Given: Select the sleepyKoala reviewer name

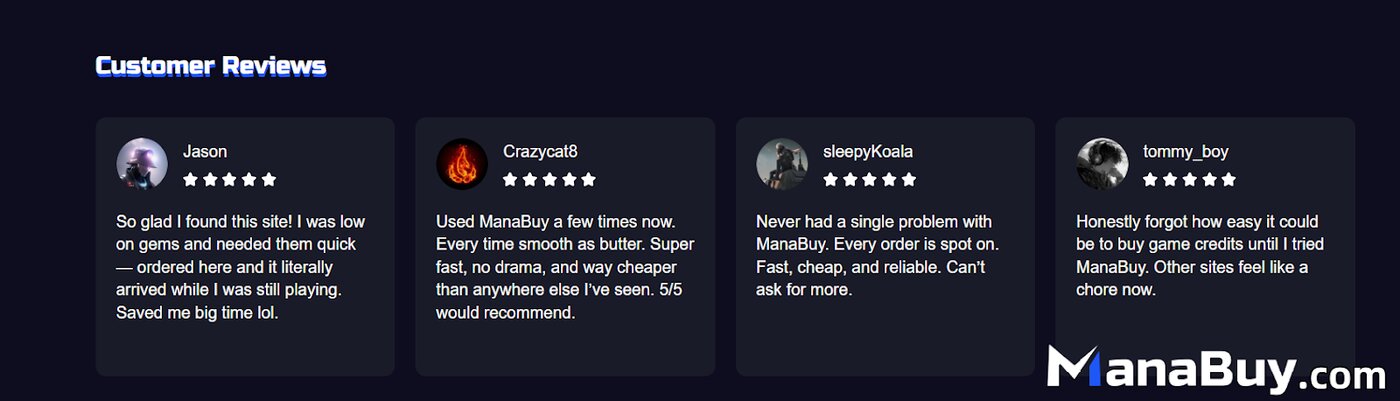Looking at the screenshot, I should pos(868,152).
